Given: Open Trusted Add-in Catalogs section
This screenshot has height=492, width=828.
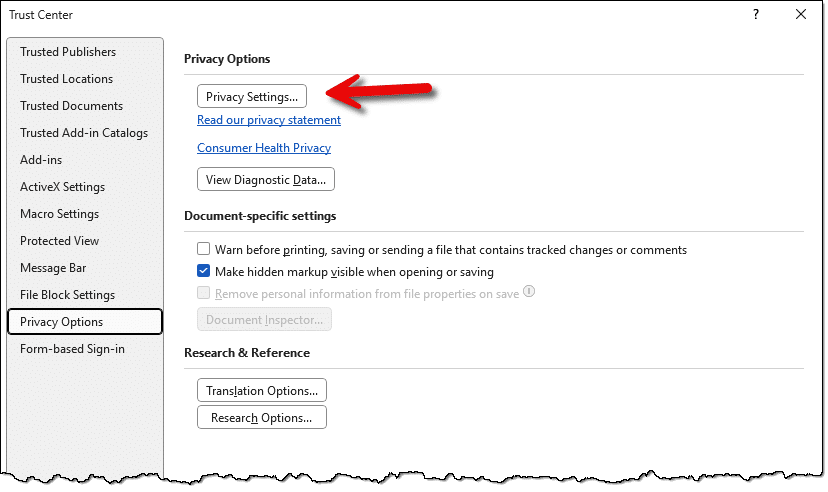Looking at the screenshot, I should coord(84,133).
